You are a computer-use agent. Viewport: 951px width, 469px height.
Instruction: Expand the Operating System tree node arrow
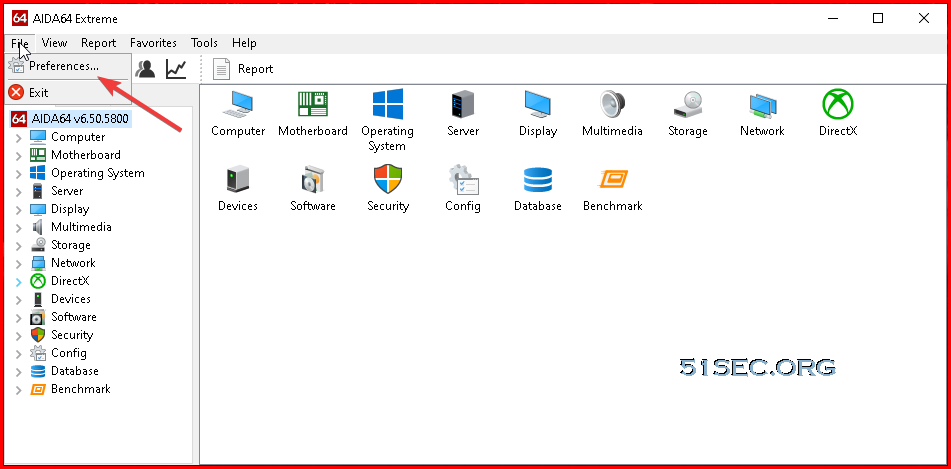19,174
